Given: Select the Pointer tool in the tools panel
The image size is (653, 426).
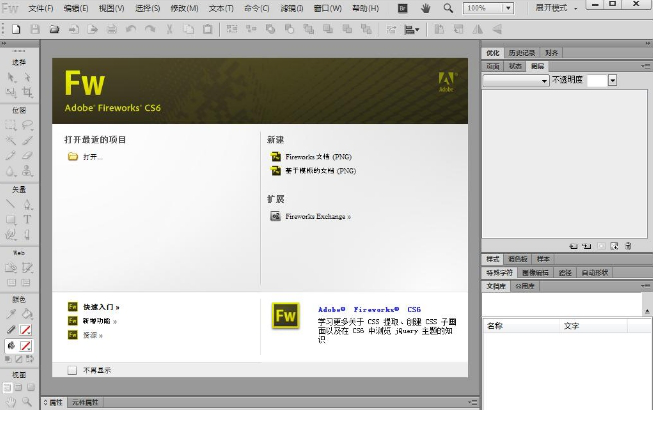Looking at the screenshot, I should pos(11,77).
